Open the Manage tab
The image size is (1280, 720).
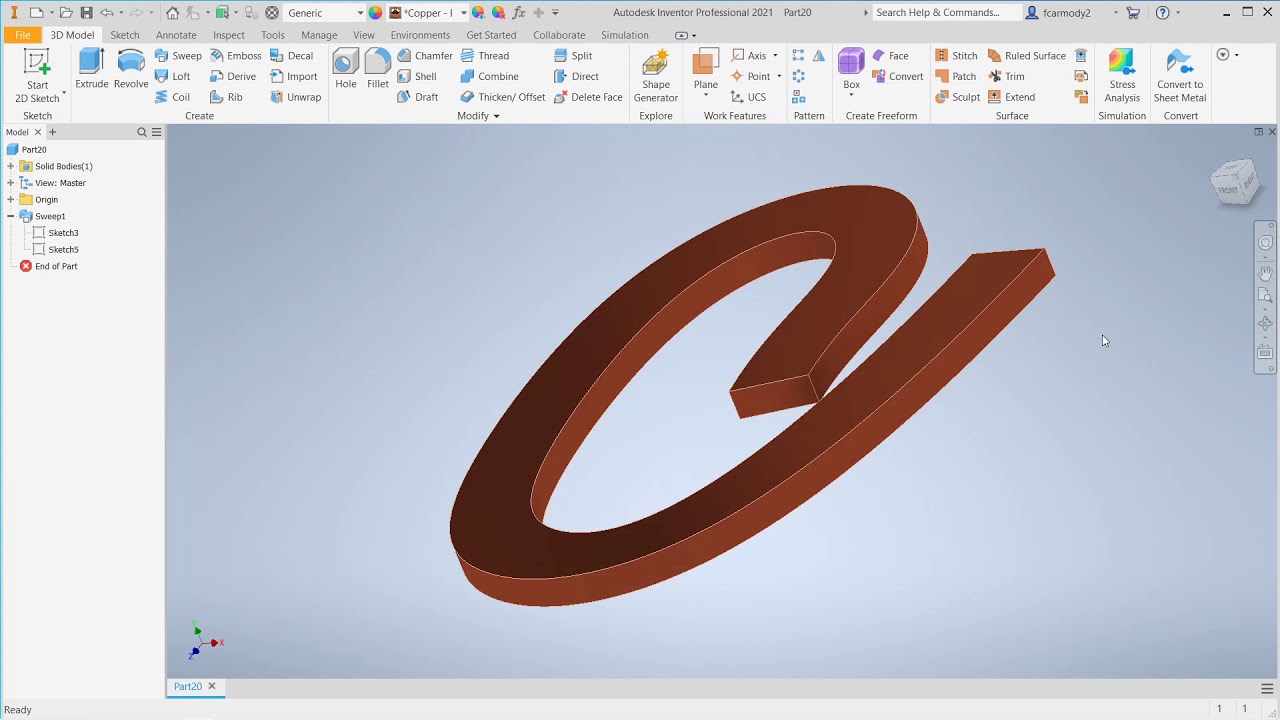click(319, 35)
